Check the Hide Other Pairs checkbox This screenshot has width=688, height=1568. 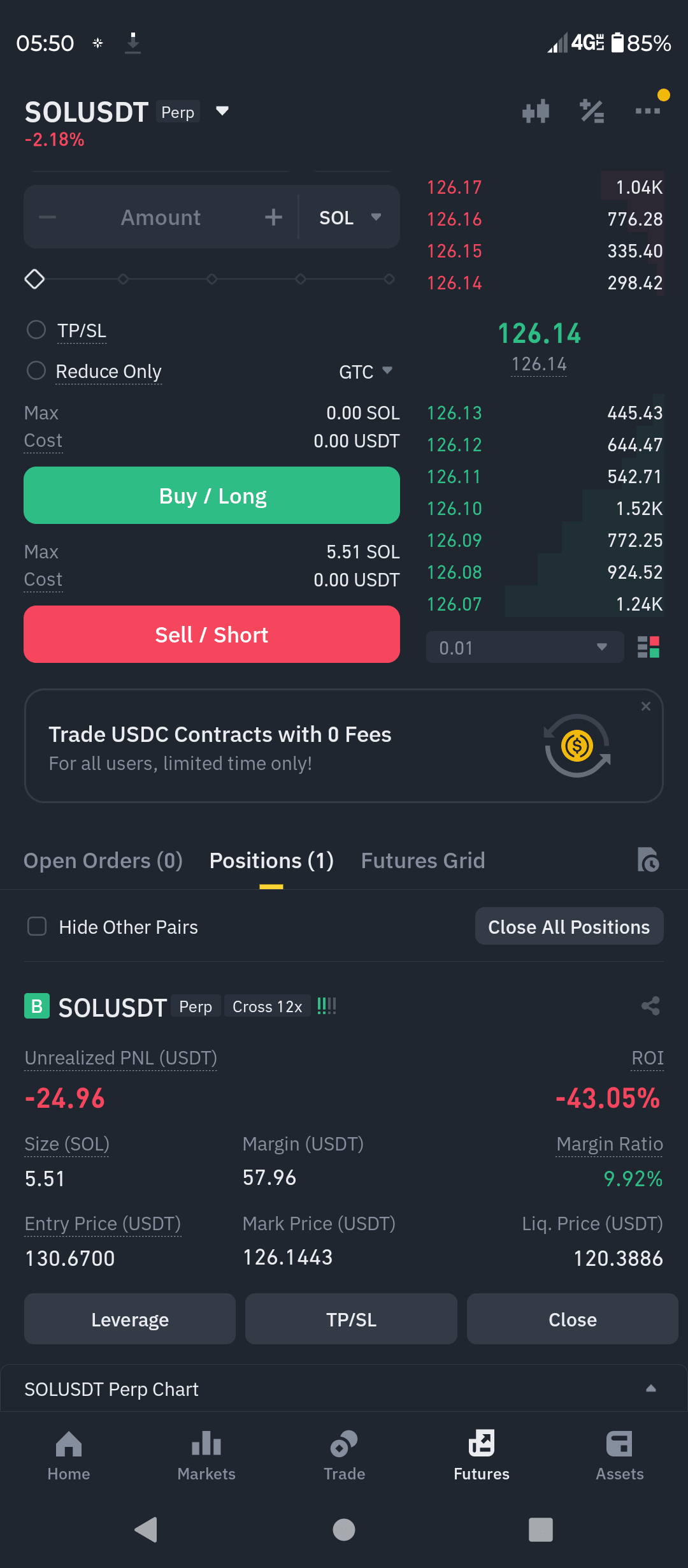click(x=37, y=926)
